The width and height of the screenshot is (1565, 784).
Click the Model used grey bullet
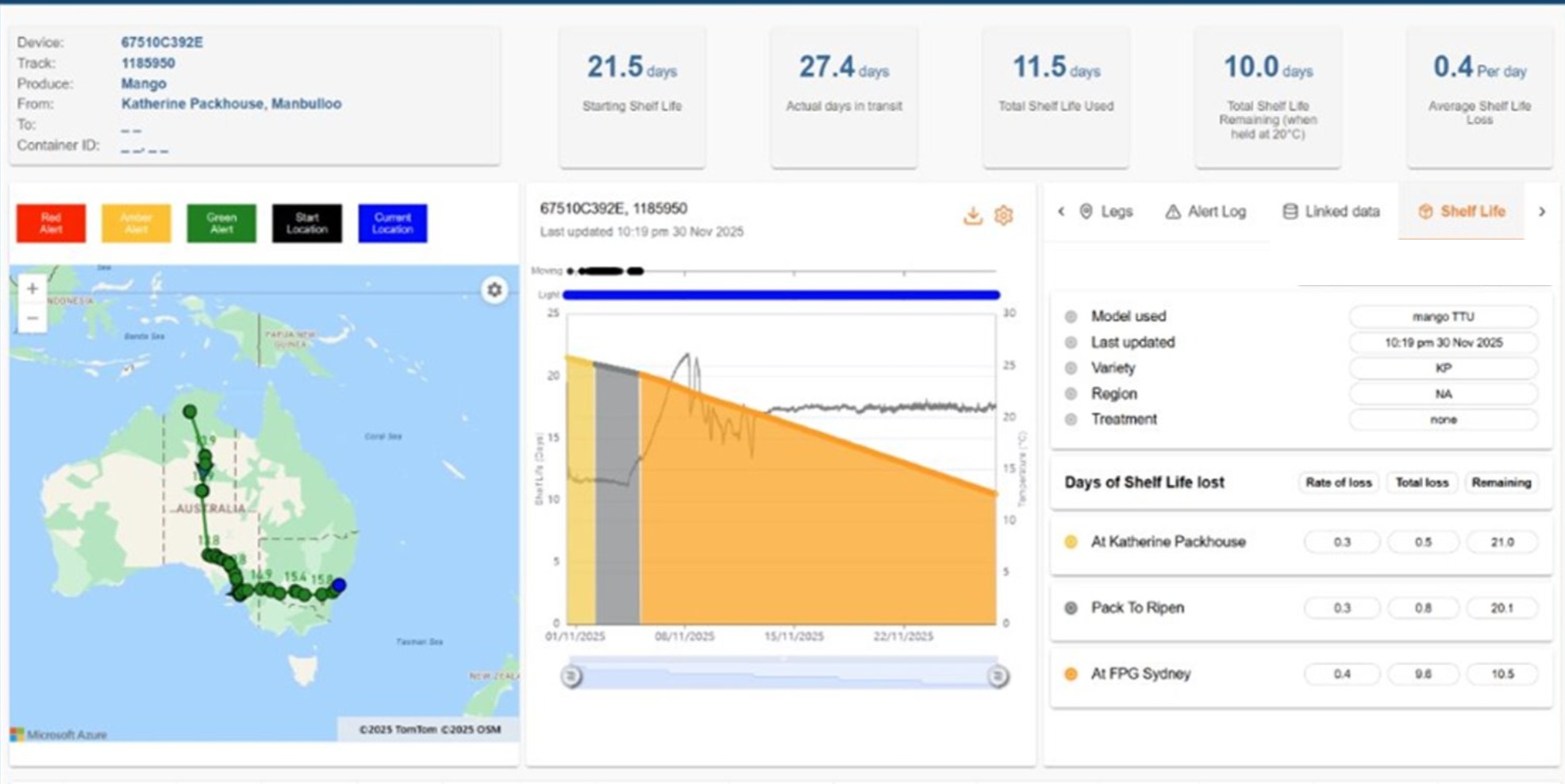click(1071, 317)
